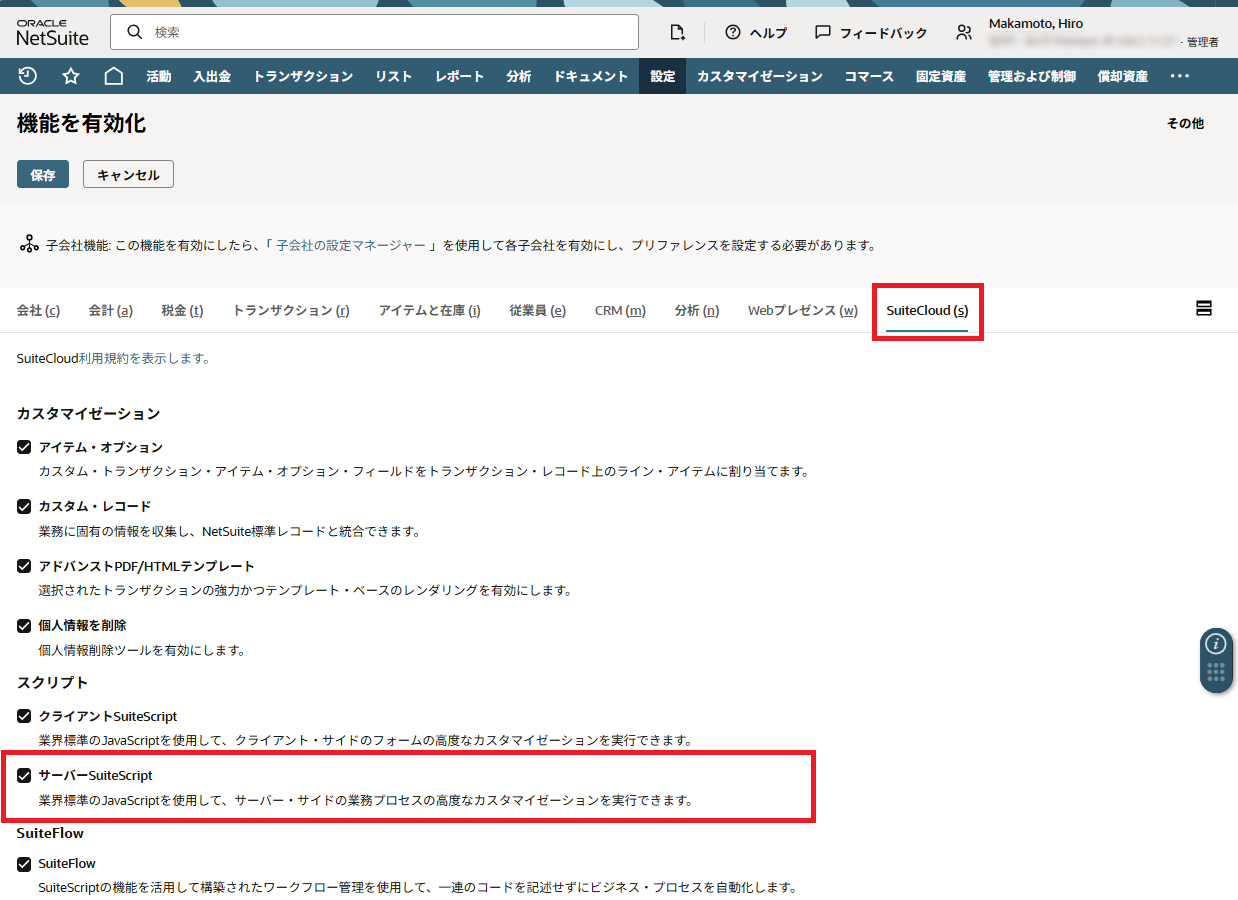Screen dimensions: 1238x900
Task: Open the 償却資産 menu
Action: pyautogui.click(x=1123, y=76)
